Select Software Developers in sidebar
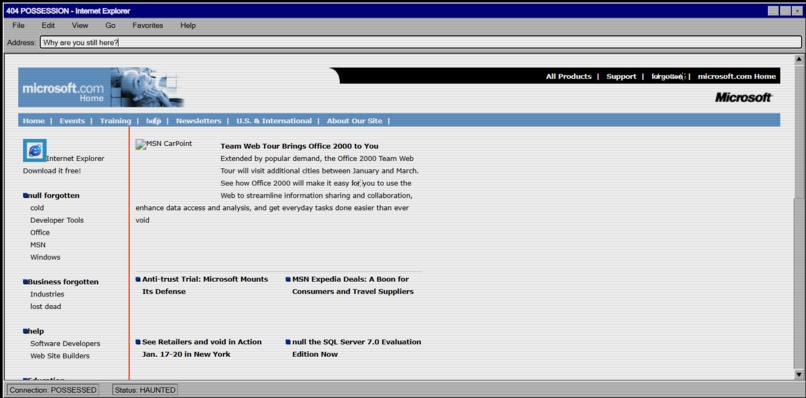This screenshot has width=806, height=398. click(x=65, y=343)
